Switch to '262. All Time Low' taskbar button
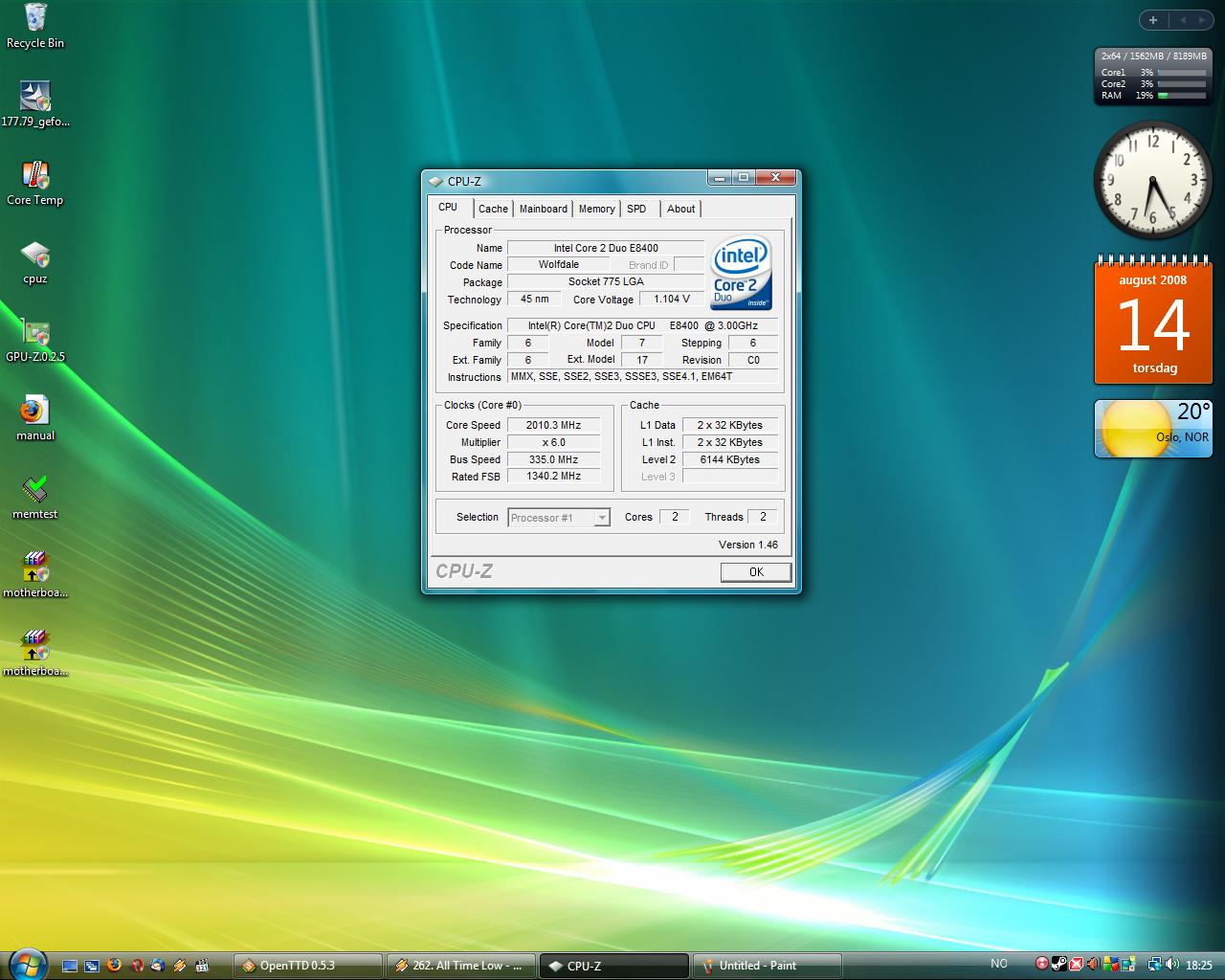Viewport: 1225px width, 980px height. 461,966
